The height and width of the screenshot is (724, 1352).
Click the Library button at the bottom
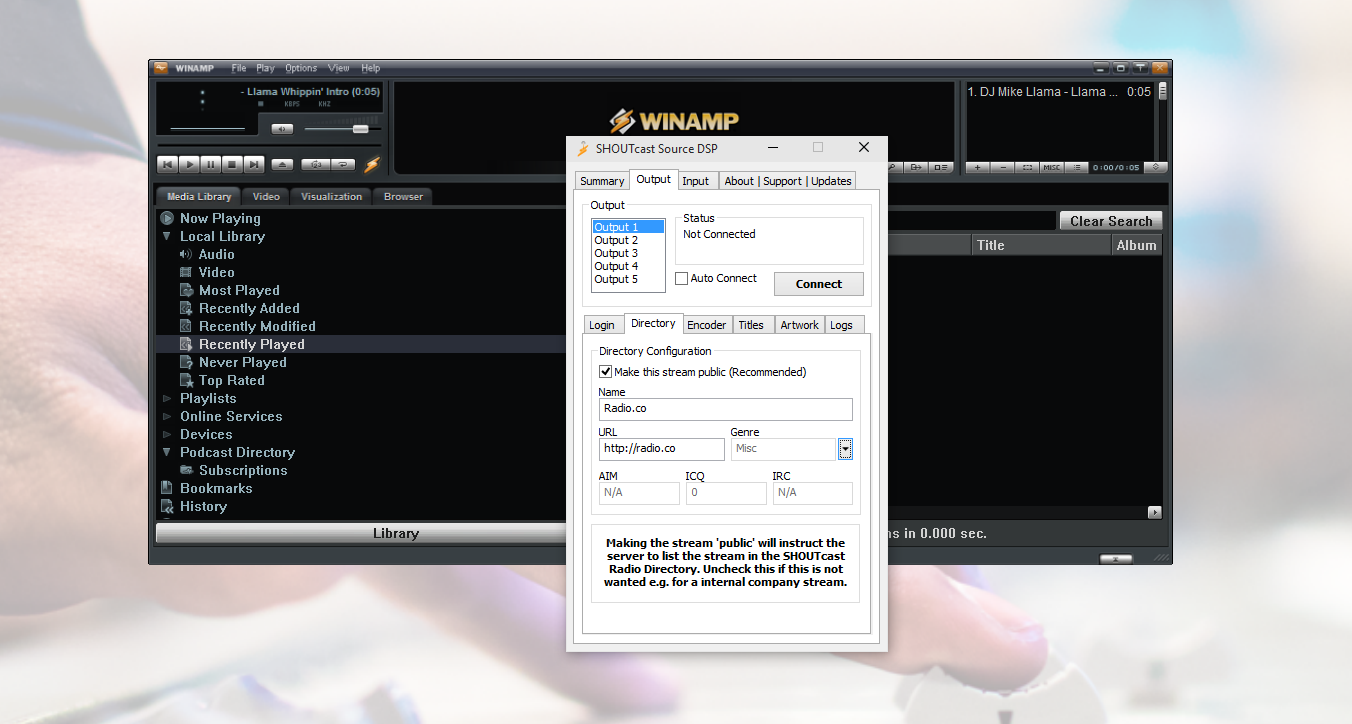[363, 533]
